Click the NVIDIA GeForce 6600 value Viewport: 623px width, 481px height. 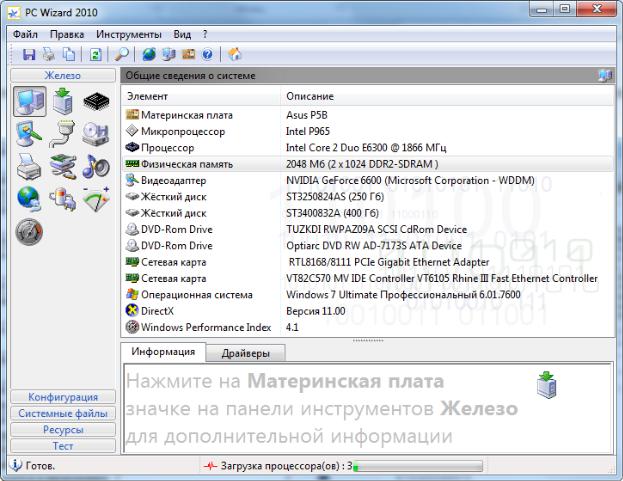[410, 180]
